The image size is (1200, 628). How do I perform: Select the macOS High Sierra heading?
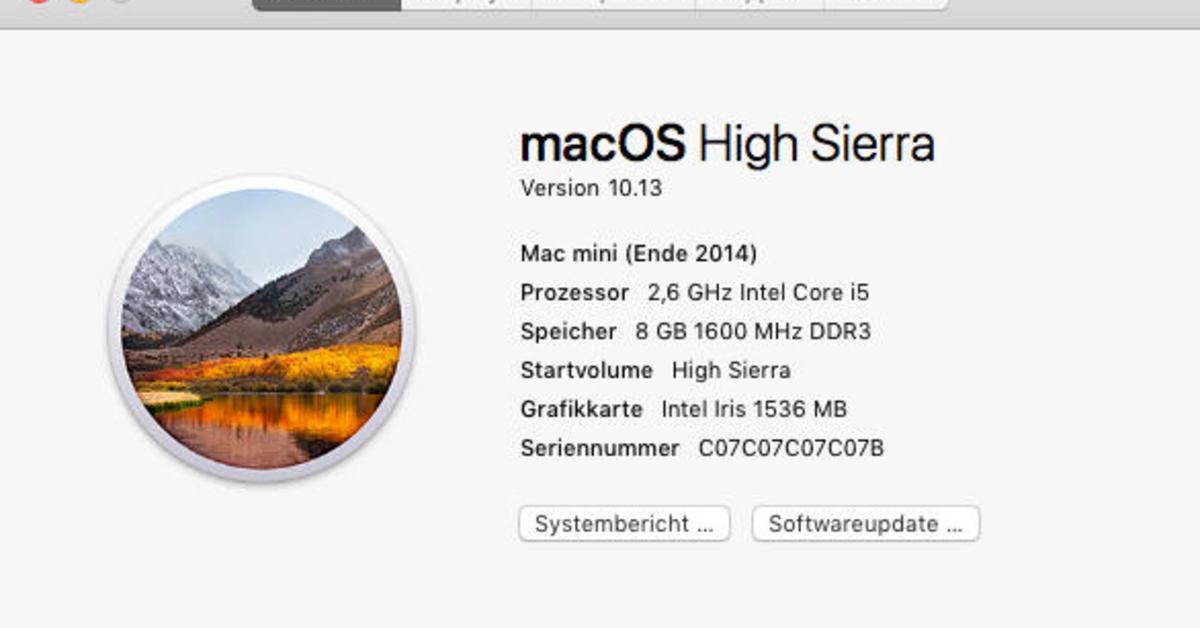[727, 144]
